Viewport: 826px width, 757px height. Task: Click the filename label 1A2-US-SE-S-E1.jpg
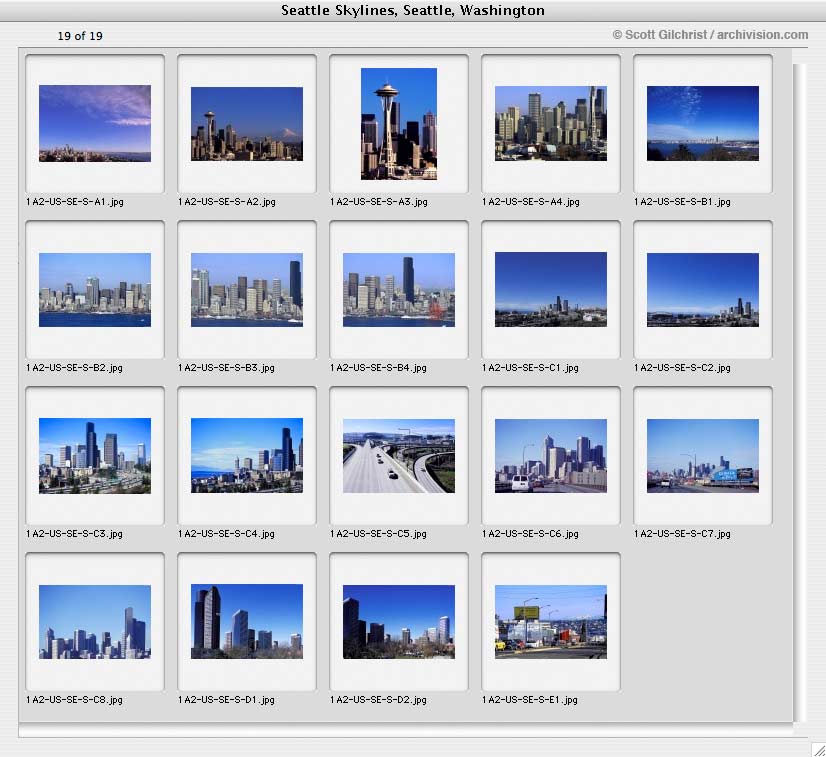pyautogui.click(x=529, y=700)
